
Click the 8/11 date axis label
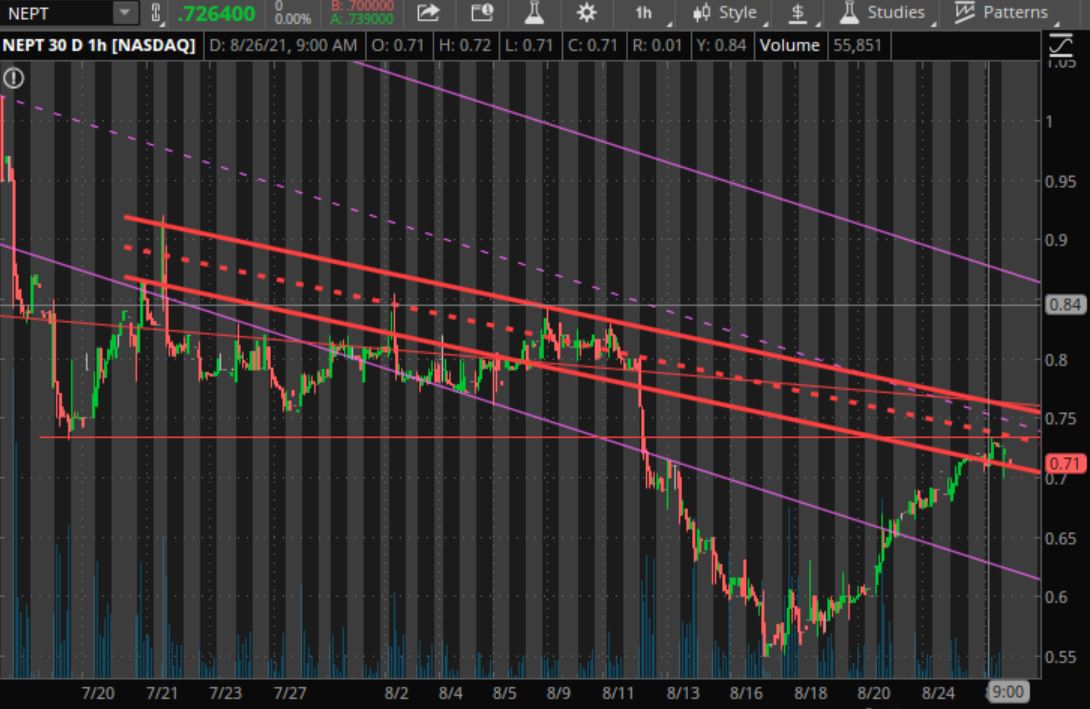[x=618, y=693]
